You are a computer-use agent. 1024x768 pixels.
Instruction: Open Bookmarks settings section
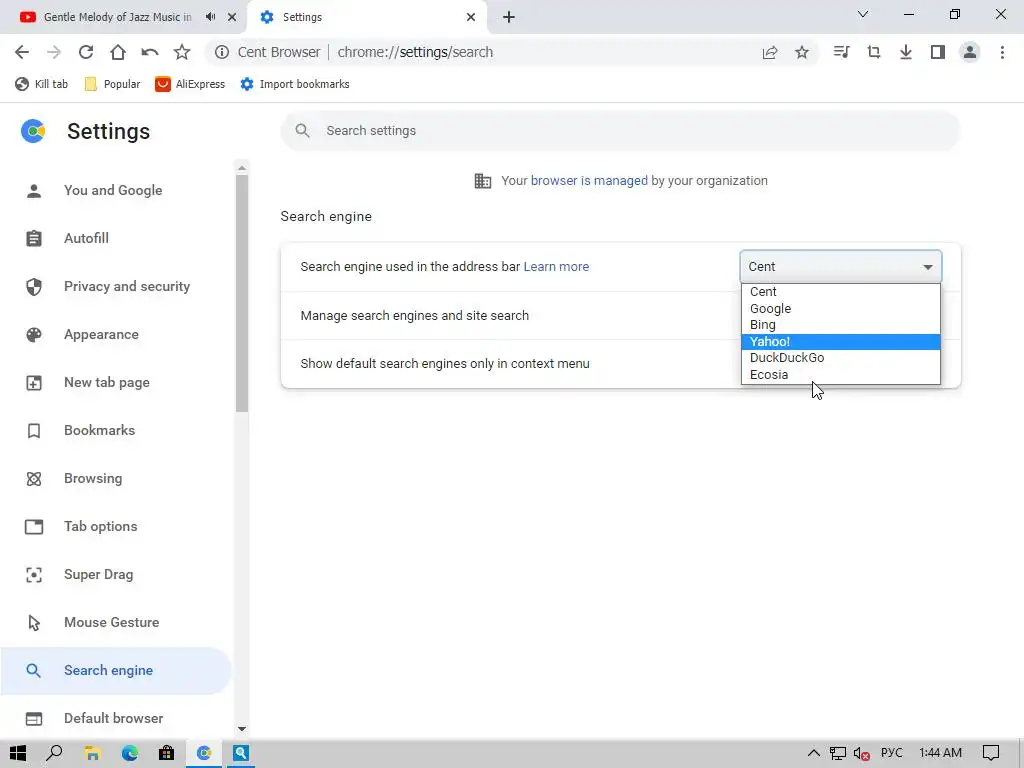(x=116, y=430)
